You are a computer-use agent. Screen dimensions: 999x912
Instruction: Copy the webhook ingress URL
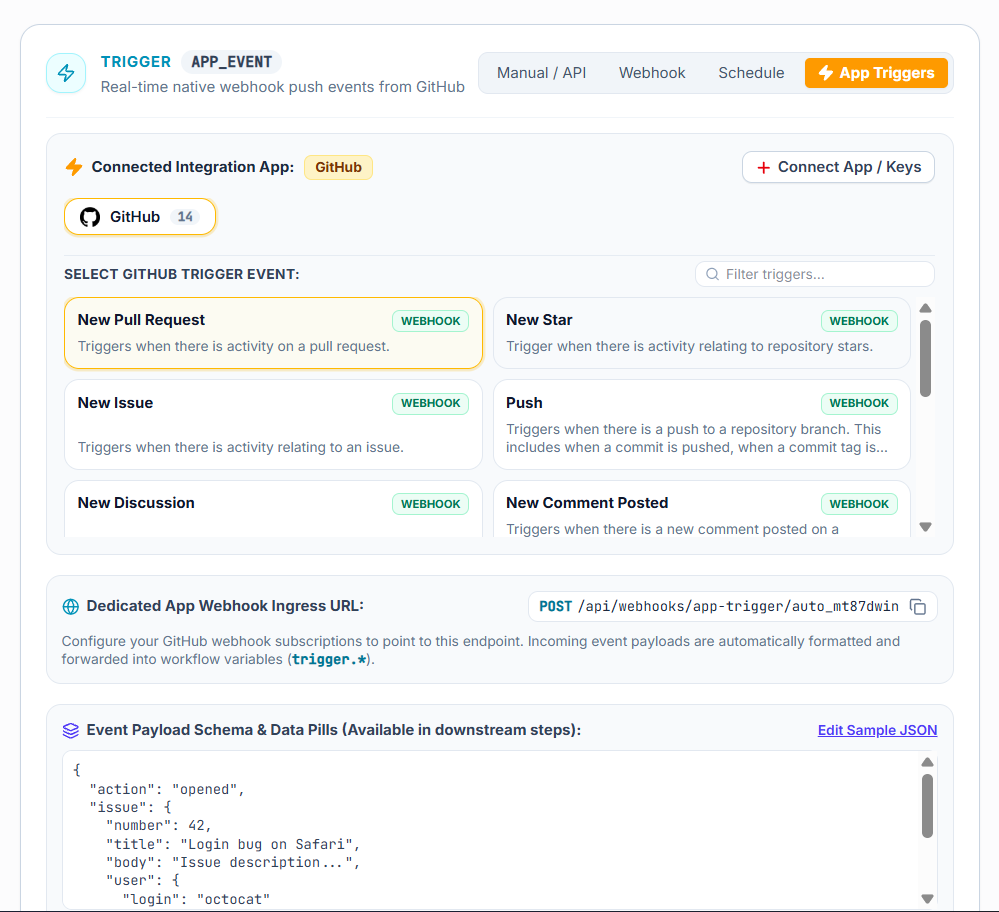917,607
